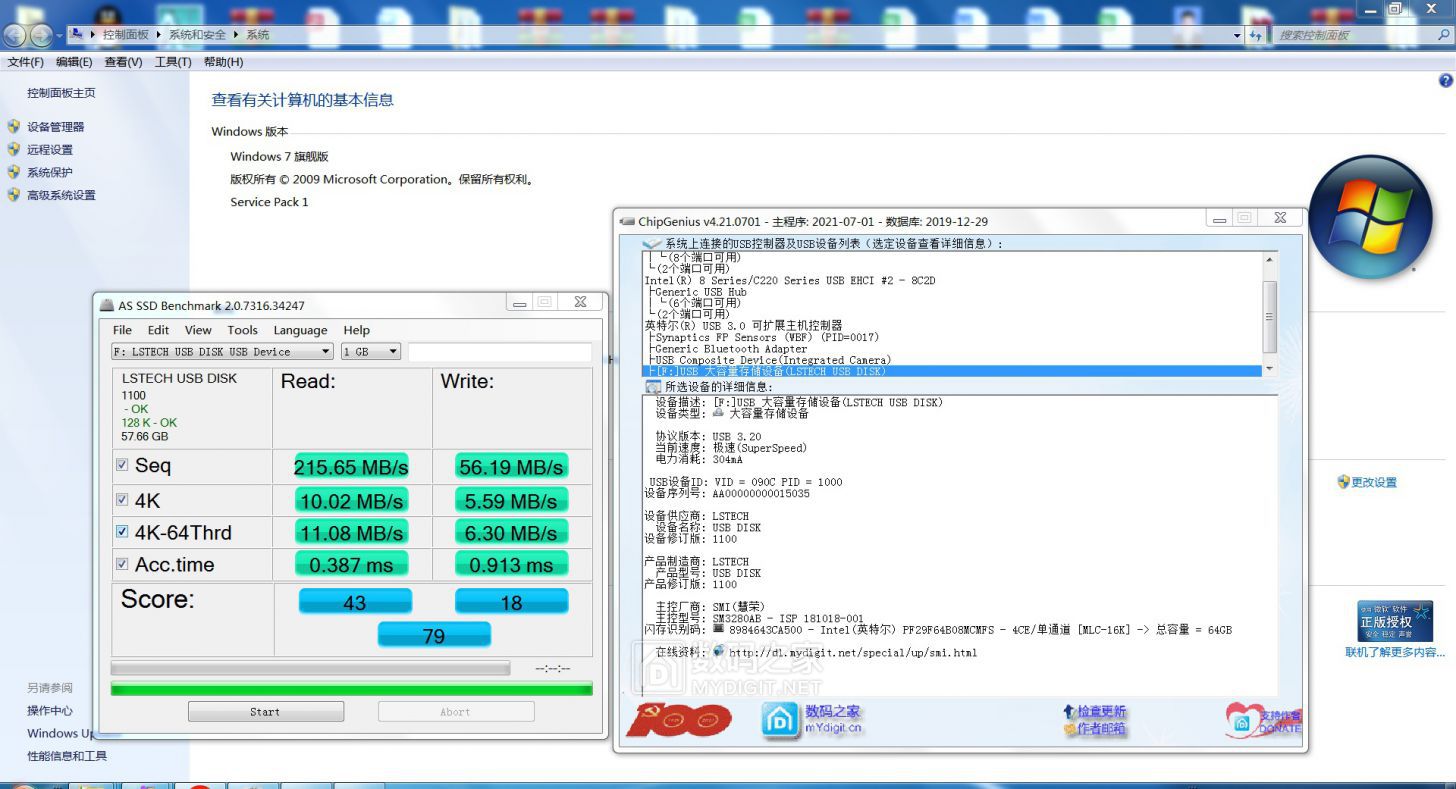1456x789 pixels.
Task: Open 高级系统设置 link
Action: pos(61,195)
